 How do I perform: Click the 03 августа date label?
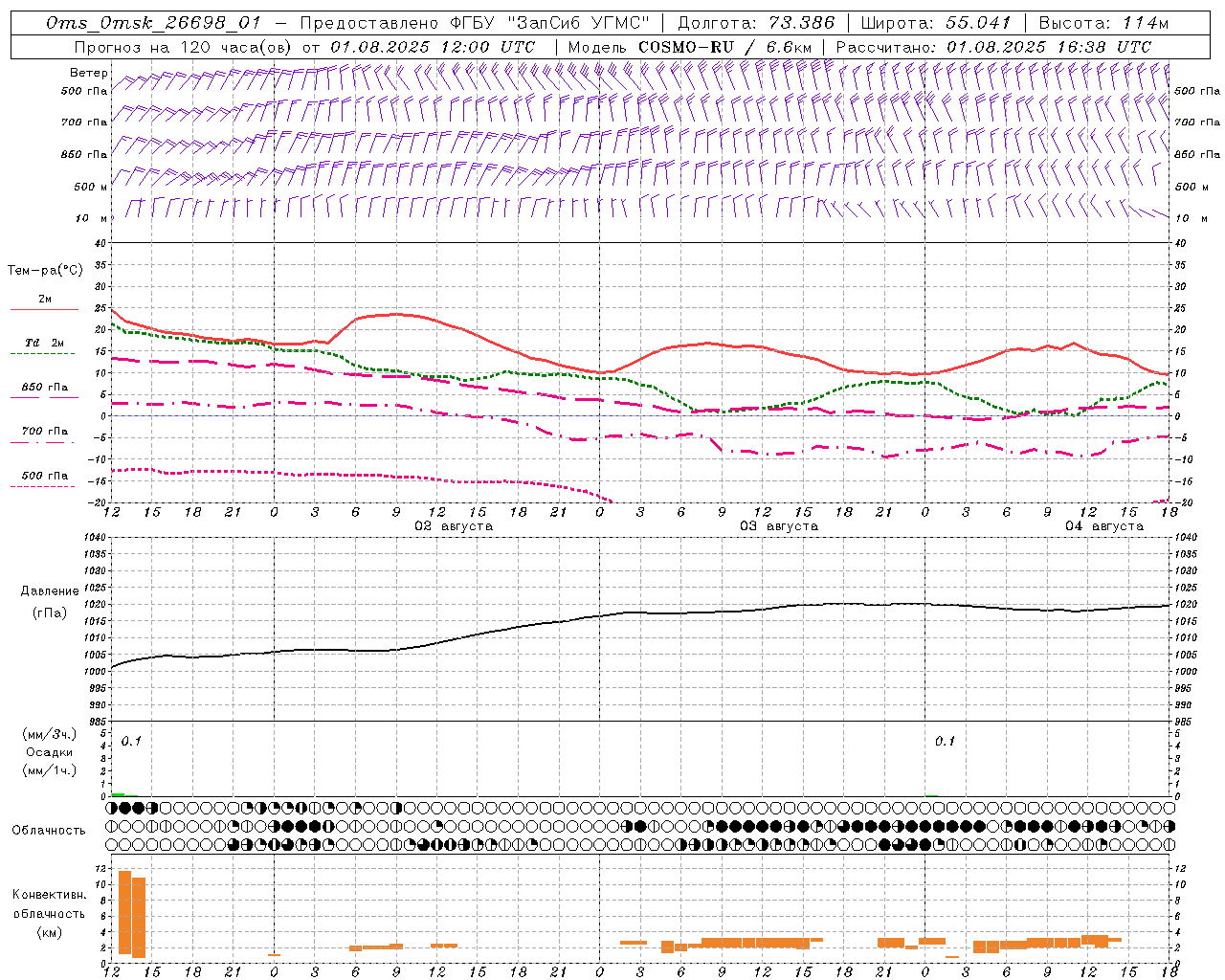pyautogui.click(x=779, y=526)
